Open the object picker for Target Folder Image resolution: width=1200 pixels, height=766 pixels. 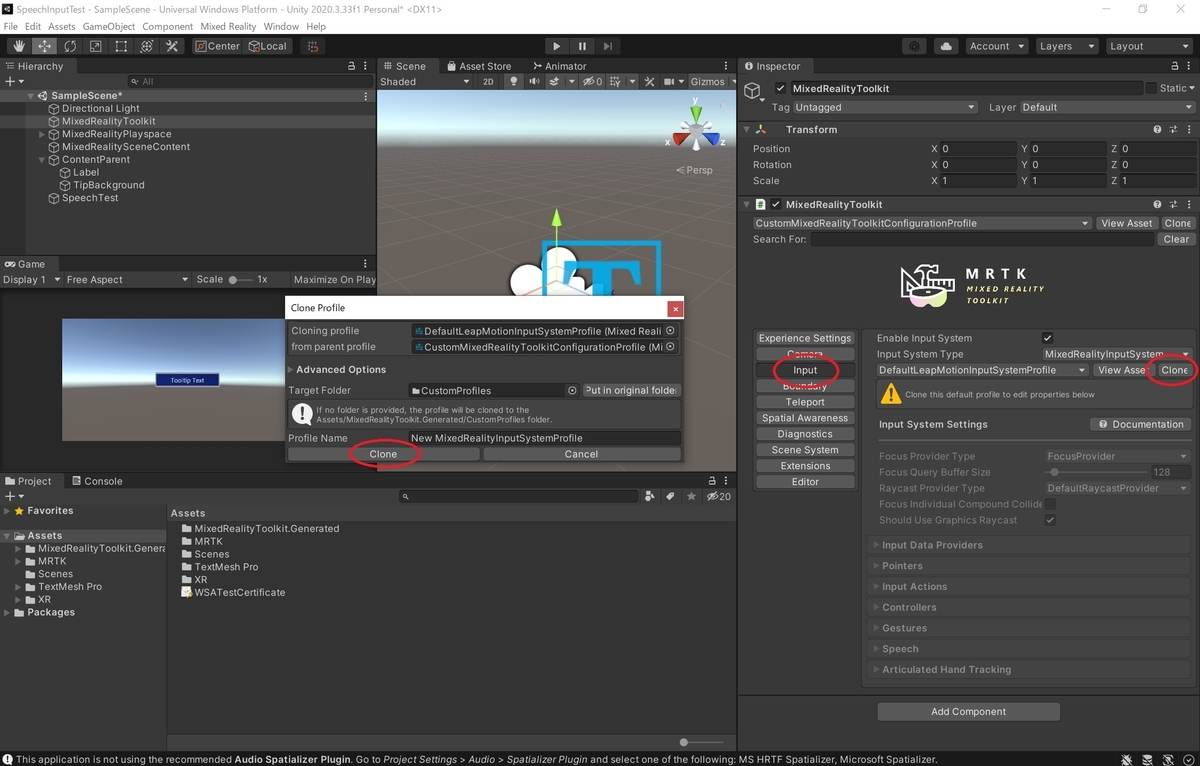click(x=572, y=390)
